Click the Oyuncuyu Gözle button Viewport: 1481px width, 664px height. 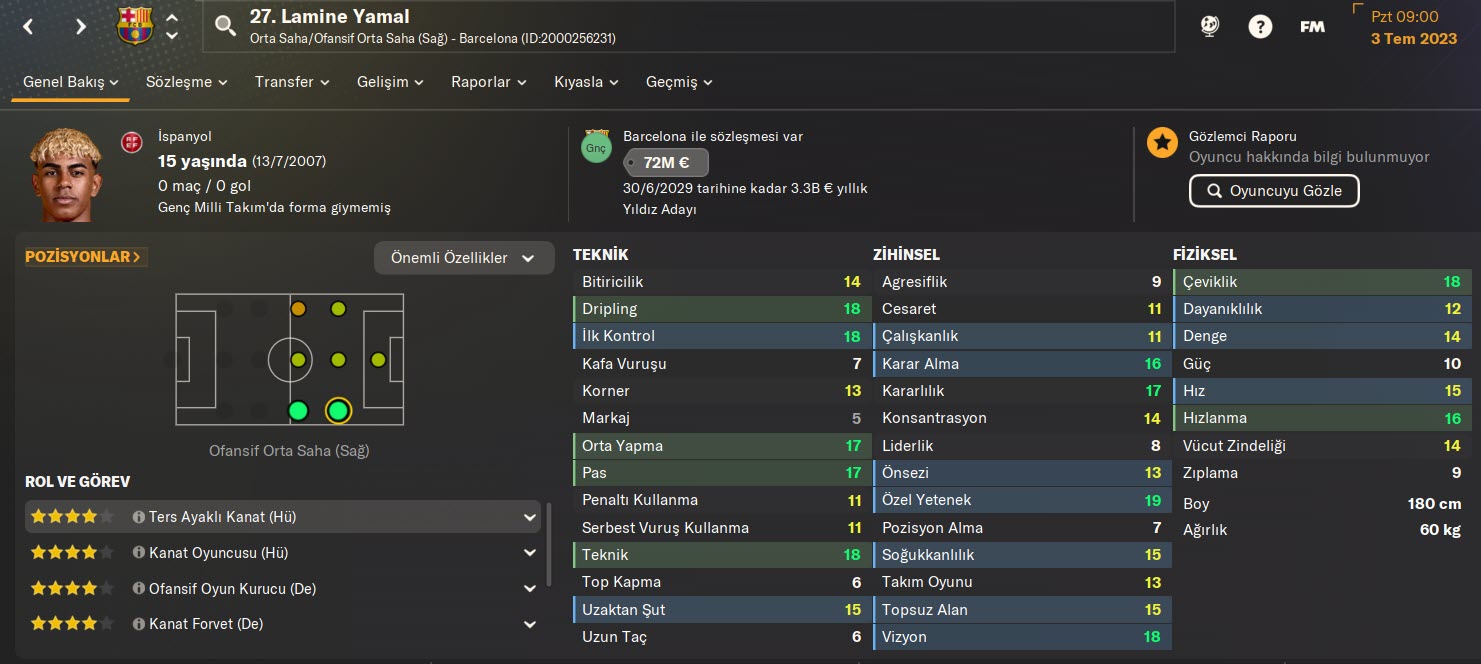point(1273,191)
